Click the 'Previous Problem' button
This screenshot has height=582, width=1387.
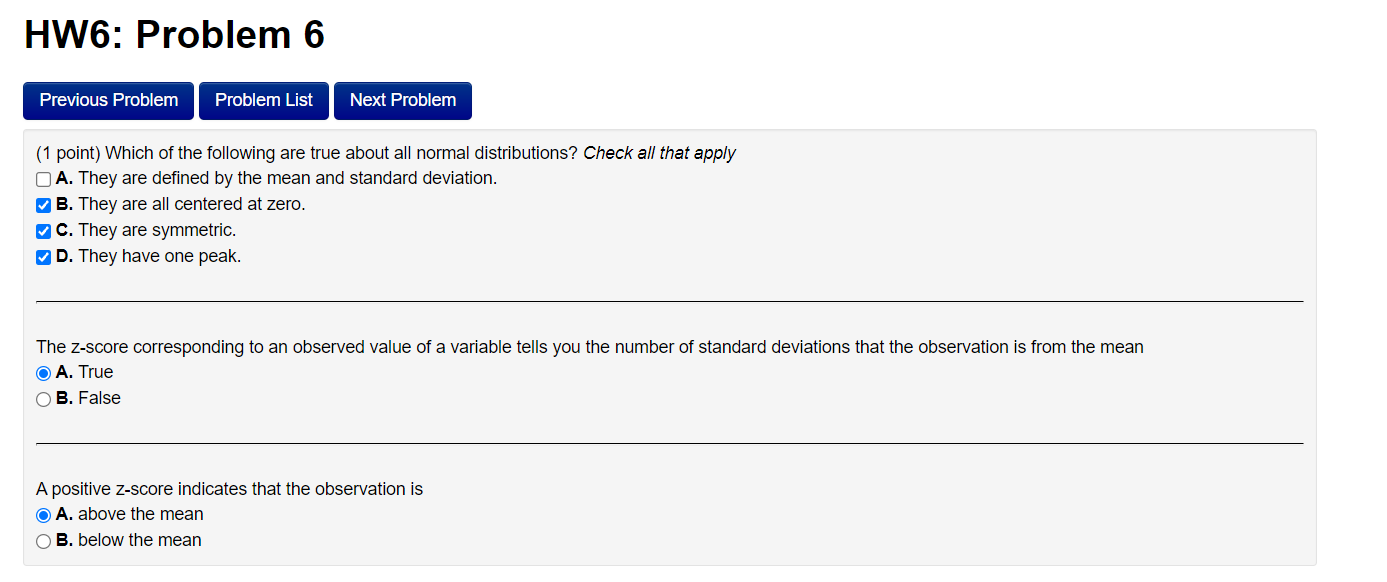108,100
